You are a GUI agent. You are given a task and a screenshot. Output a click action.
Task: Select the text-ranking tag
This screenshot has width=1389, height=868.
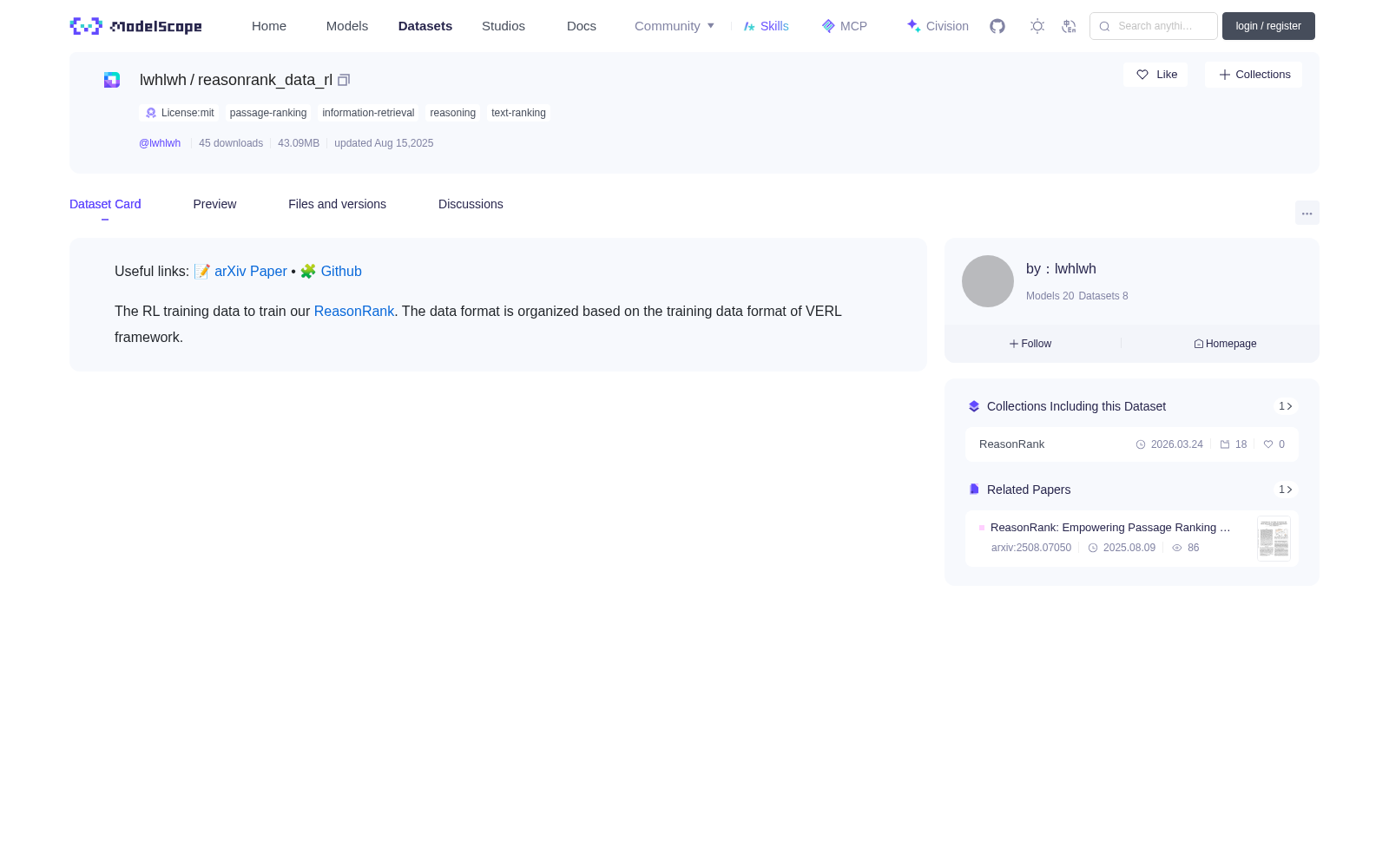(518, 113)
